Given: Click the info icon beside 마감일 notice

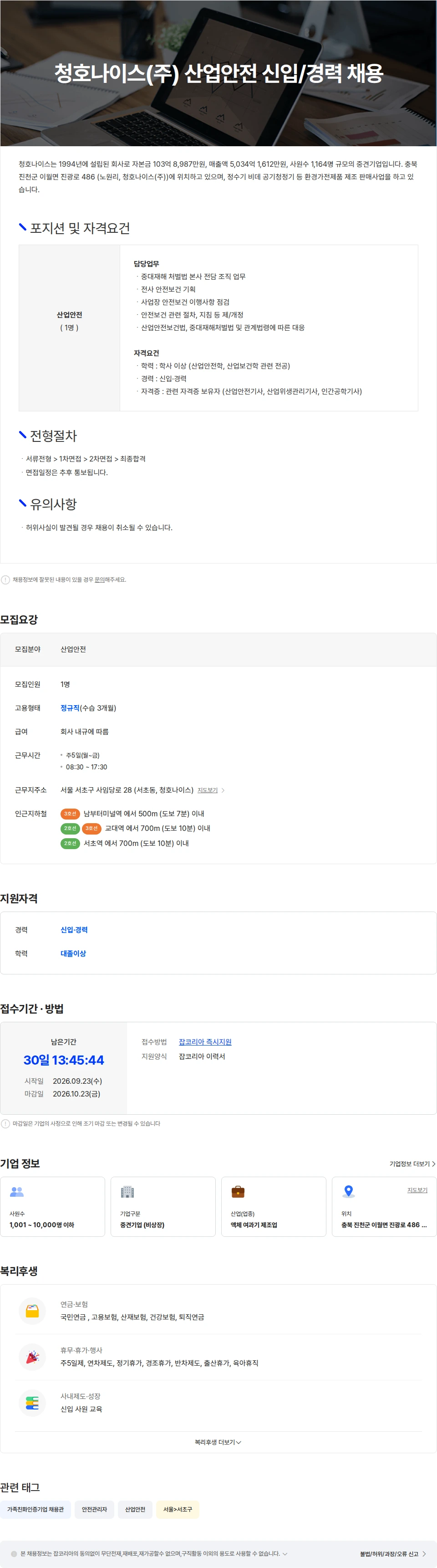Looking at the screenshot, I should pyautogui.click(x=5, y=1124).
